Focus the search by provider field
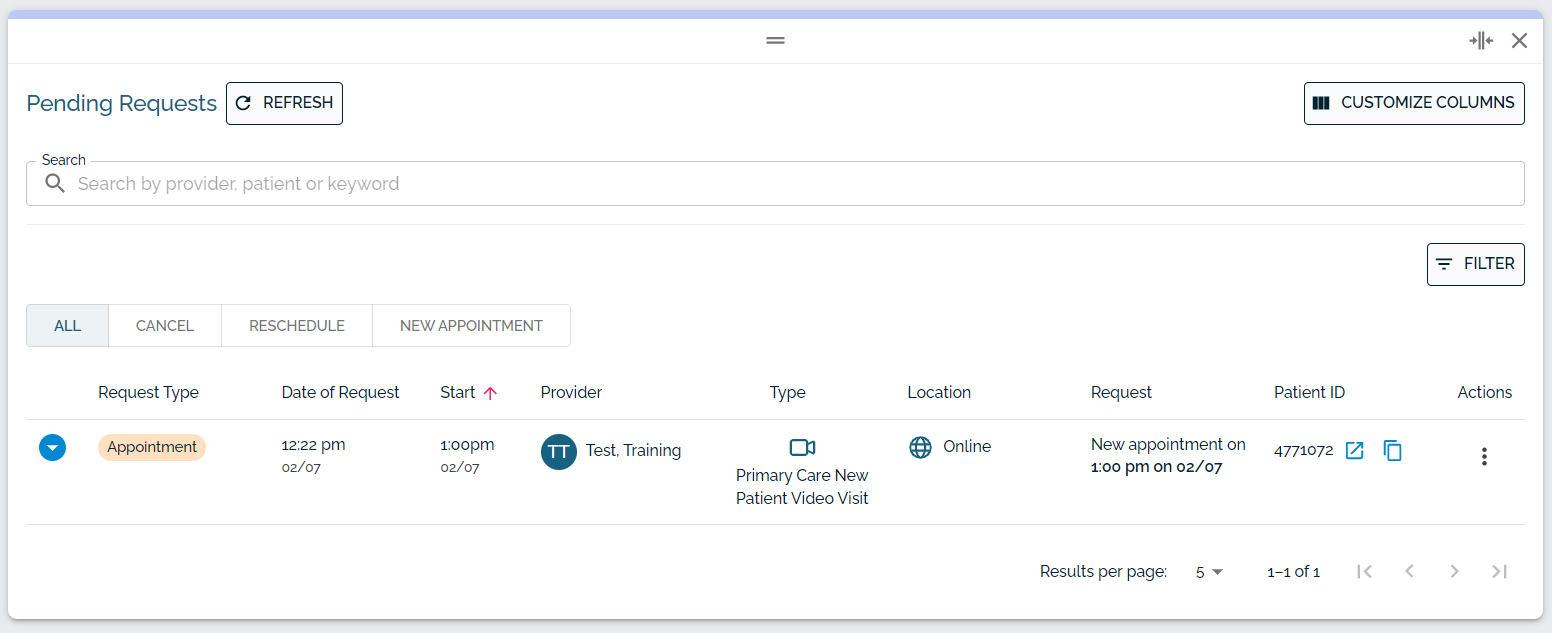 pyautogui.click(x=775, y=184)
